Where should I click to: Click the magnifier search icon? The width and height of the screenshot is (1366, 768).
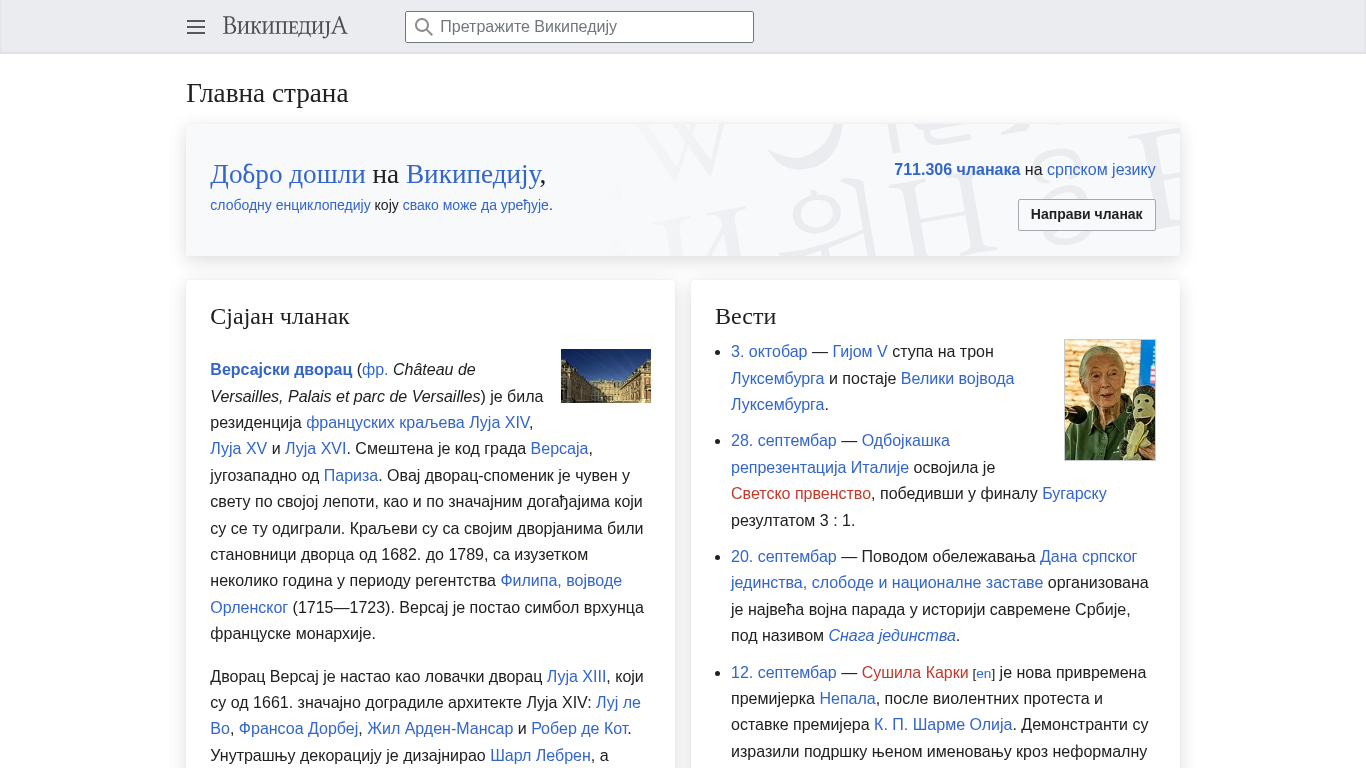point(424,27)
